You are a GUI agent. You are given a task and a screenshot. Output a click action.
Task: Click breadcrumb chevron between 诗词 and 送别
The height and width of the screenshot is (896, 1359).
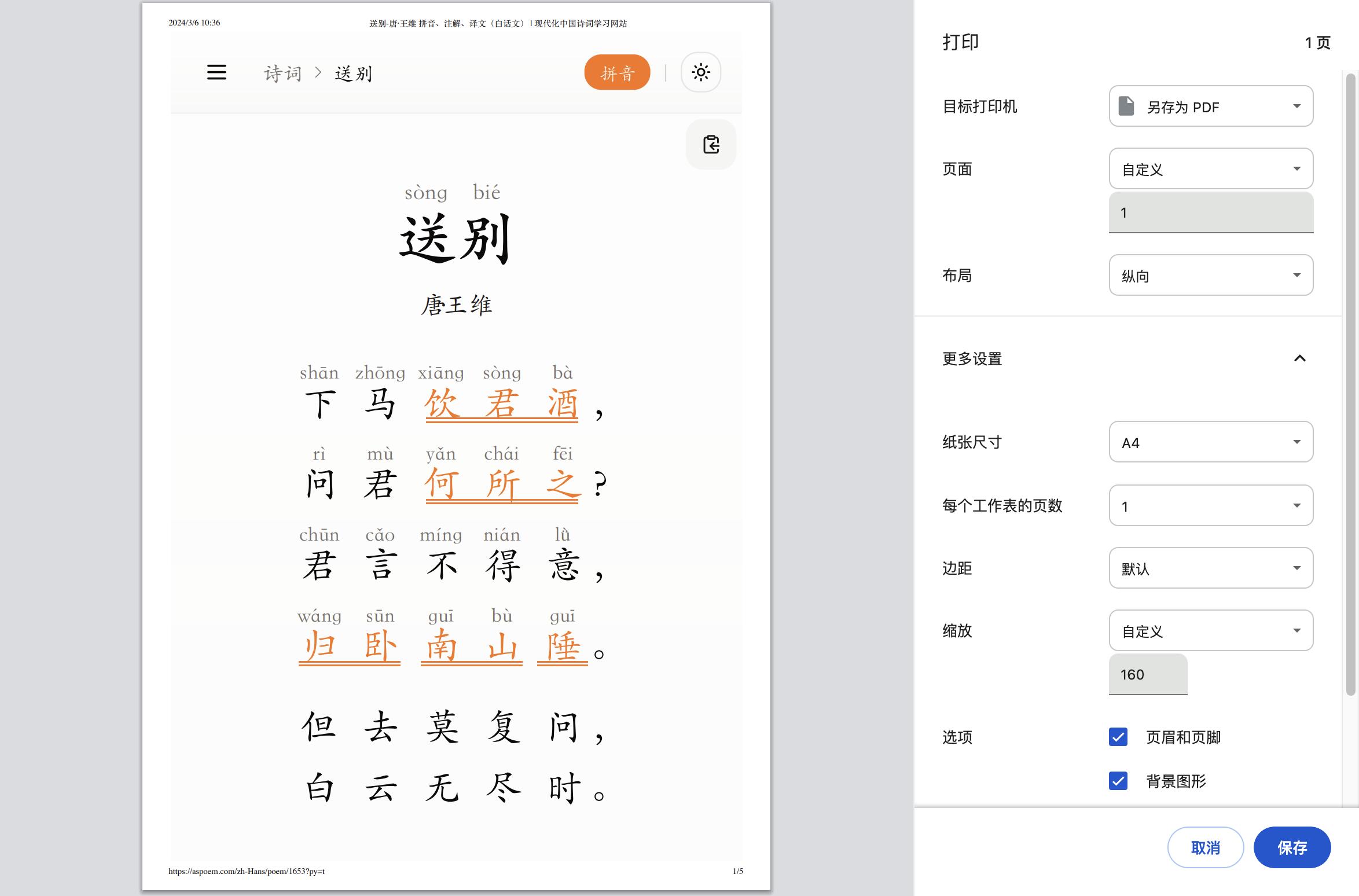(318, 72)
